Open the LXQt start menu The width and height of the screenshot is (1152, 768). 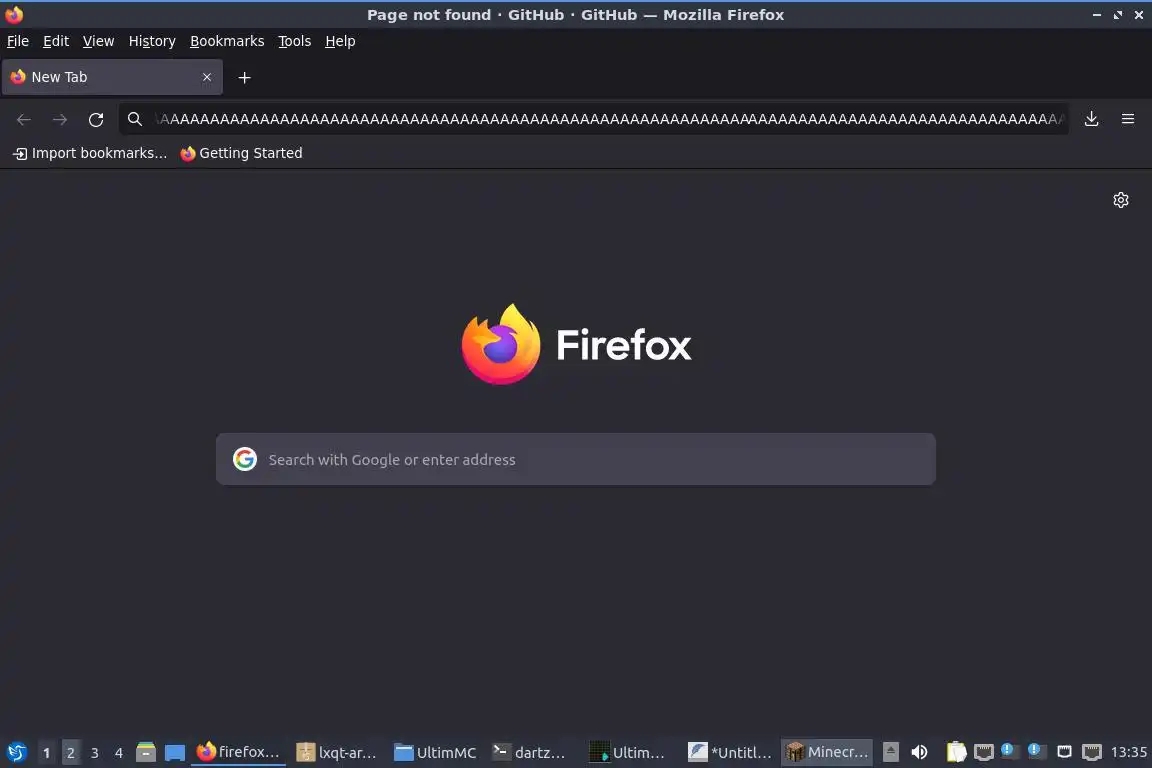17,753
